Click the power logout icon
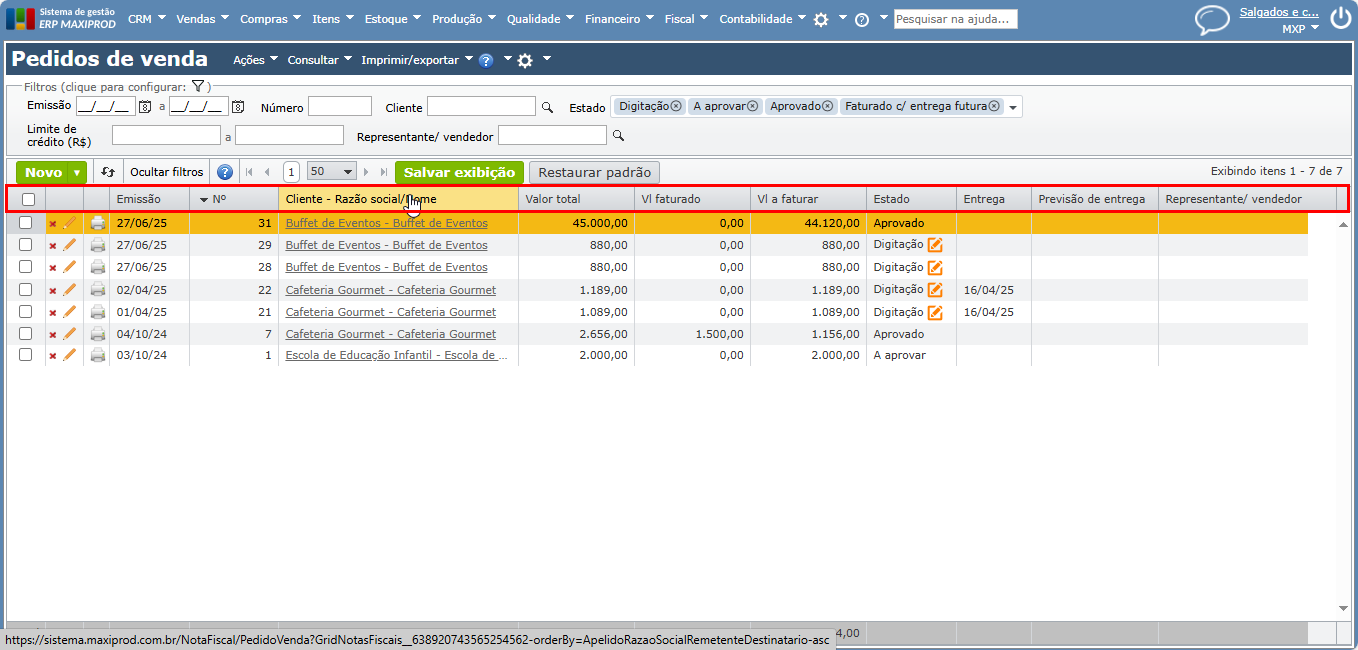The width and height of the screenshot is (1358, 650). (1340, 19)
